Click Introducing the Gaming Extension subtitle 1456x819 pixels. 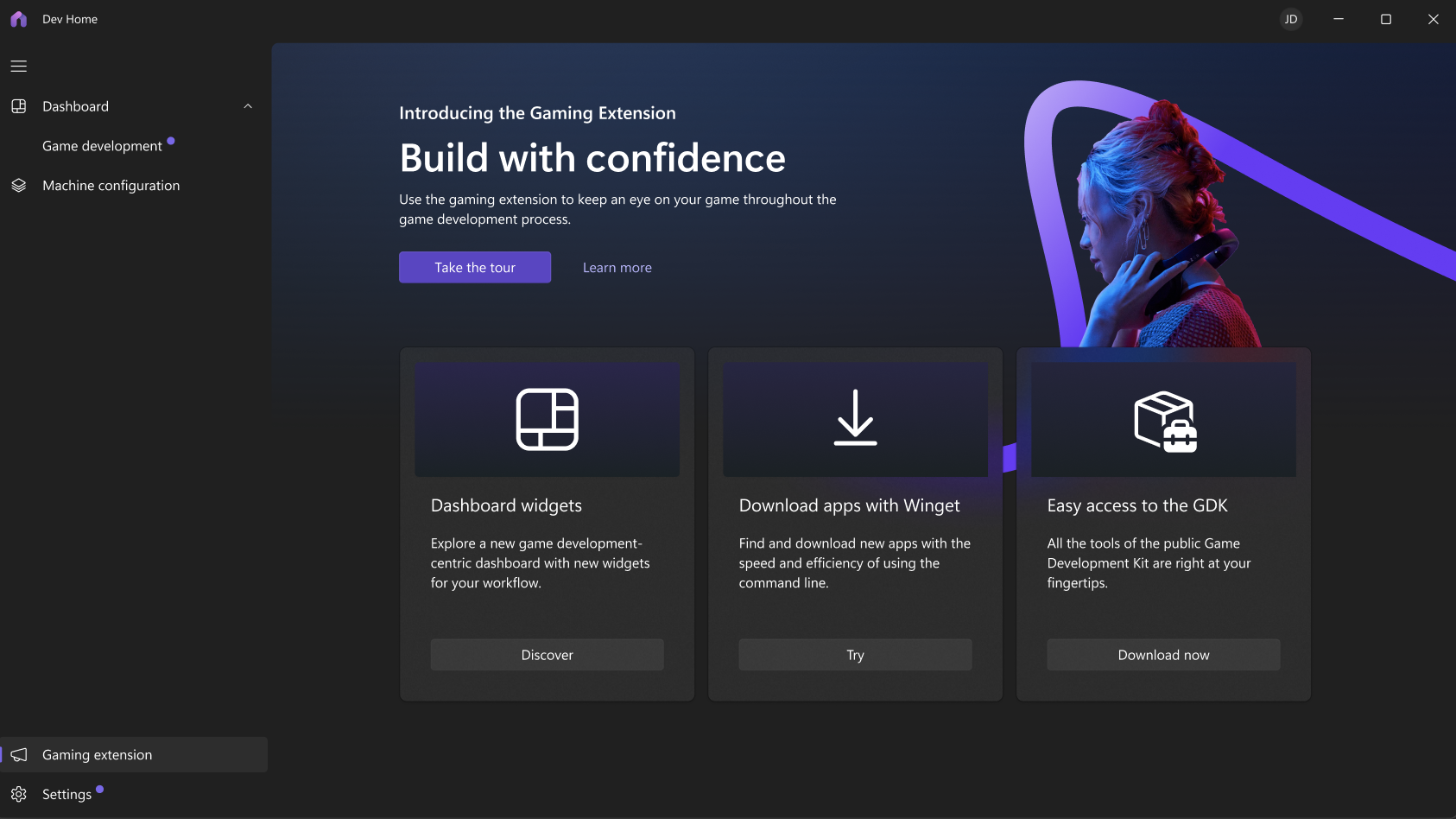(x=537, y=113)
